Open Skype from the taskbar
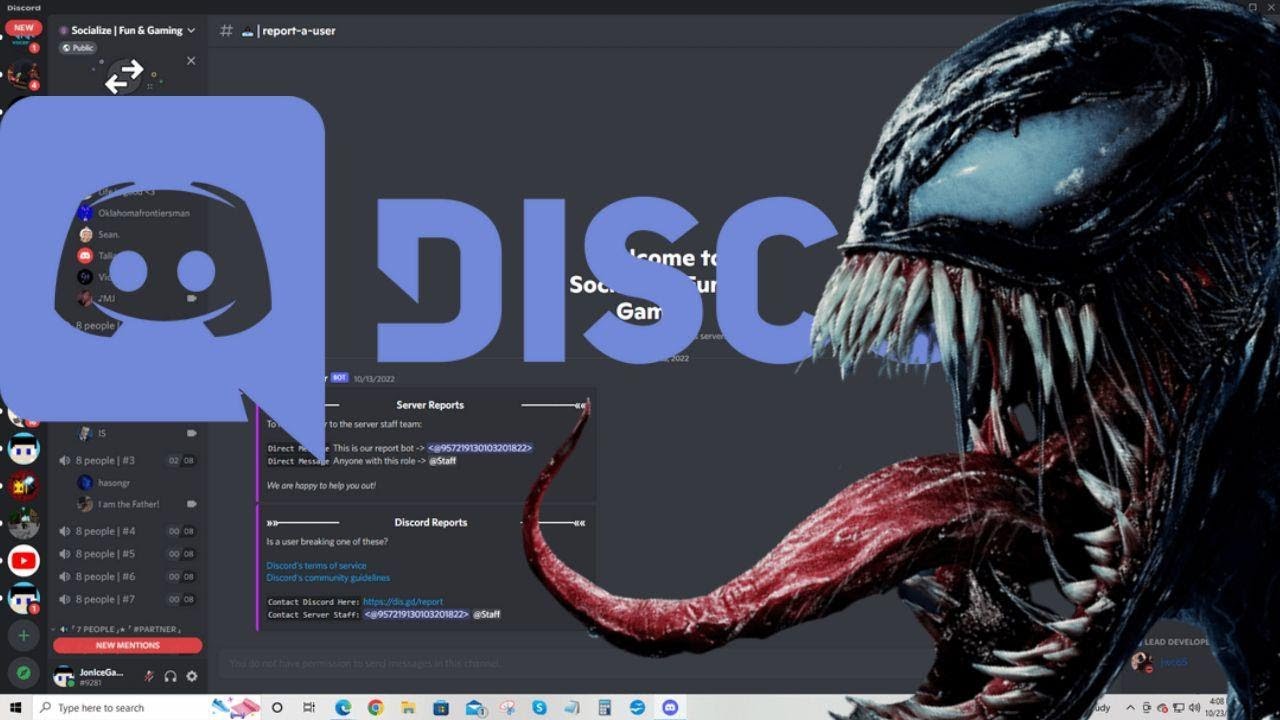 coord(539,708)
